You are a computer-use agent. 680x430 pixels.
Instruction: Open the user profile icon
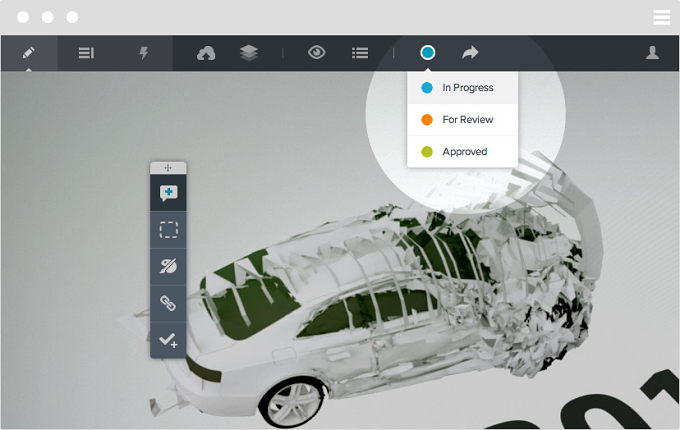(x=652, y=52)
